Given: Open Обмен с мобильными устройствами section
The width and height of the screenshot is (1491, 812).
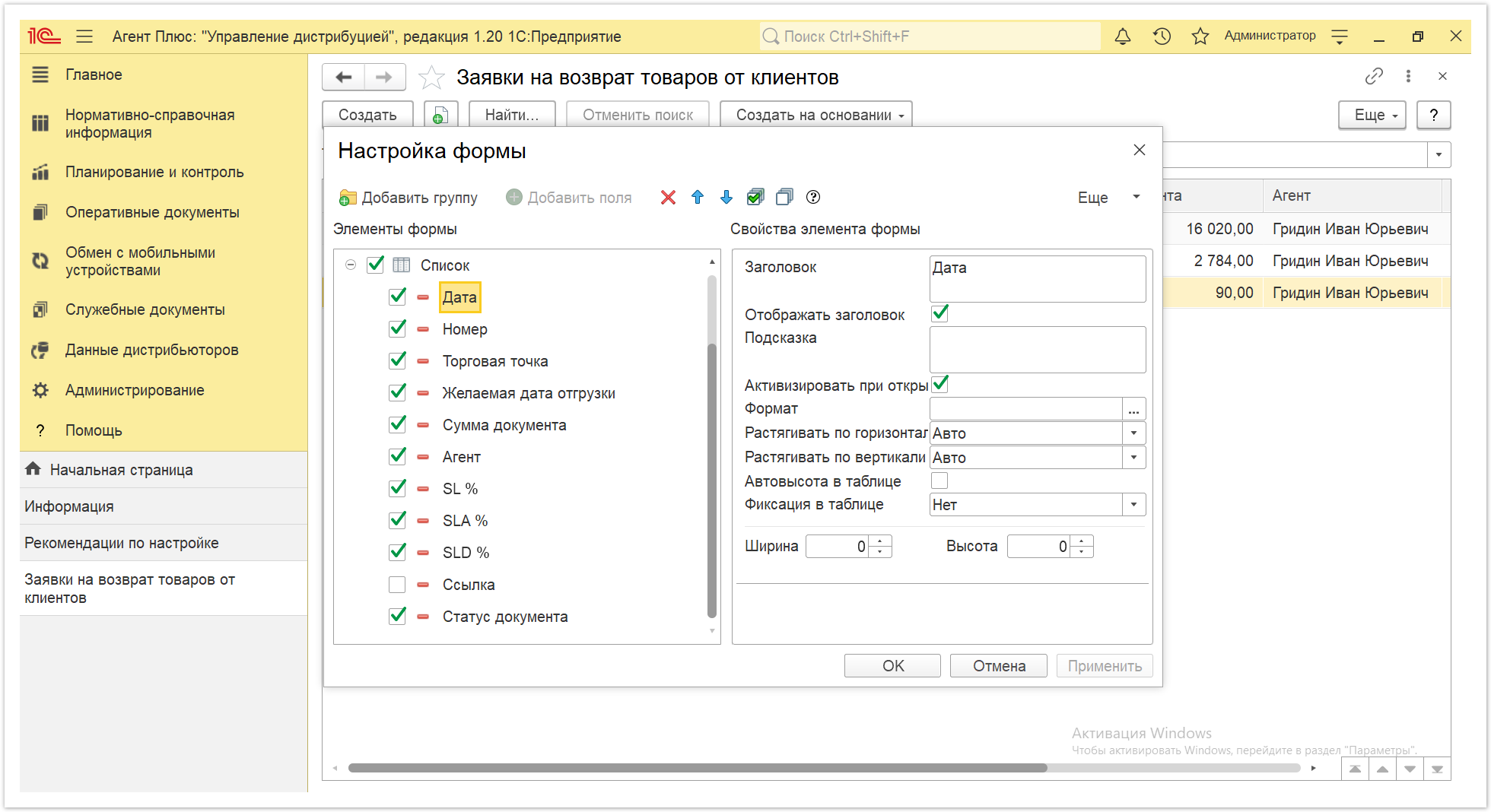Looking at the screenshot, I should (x=140, y=262).
